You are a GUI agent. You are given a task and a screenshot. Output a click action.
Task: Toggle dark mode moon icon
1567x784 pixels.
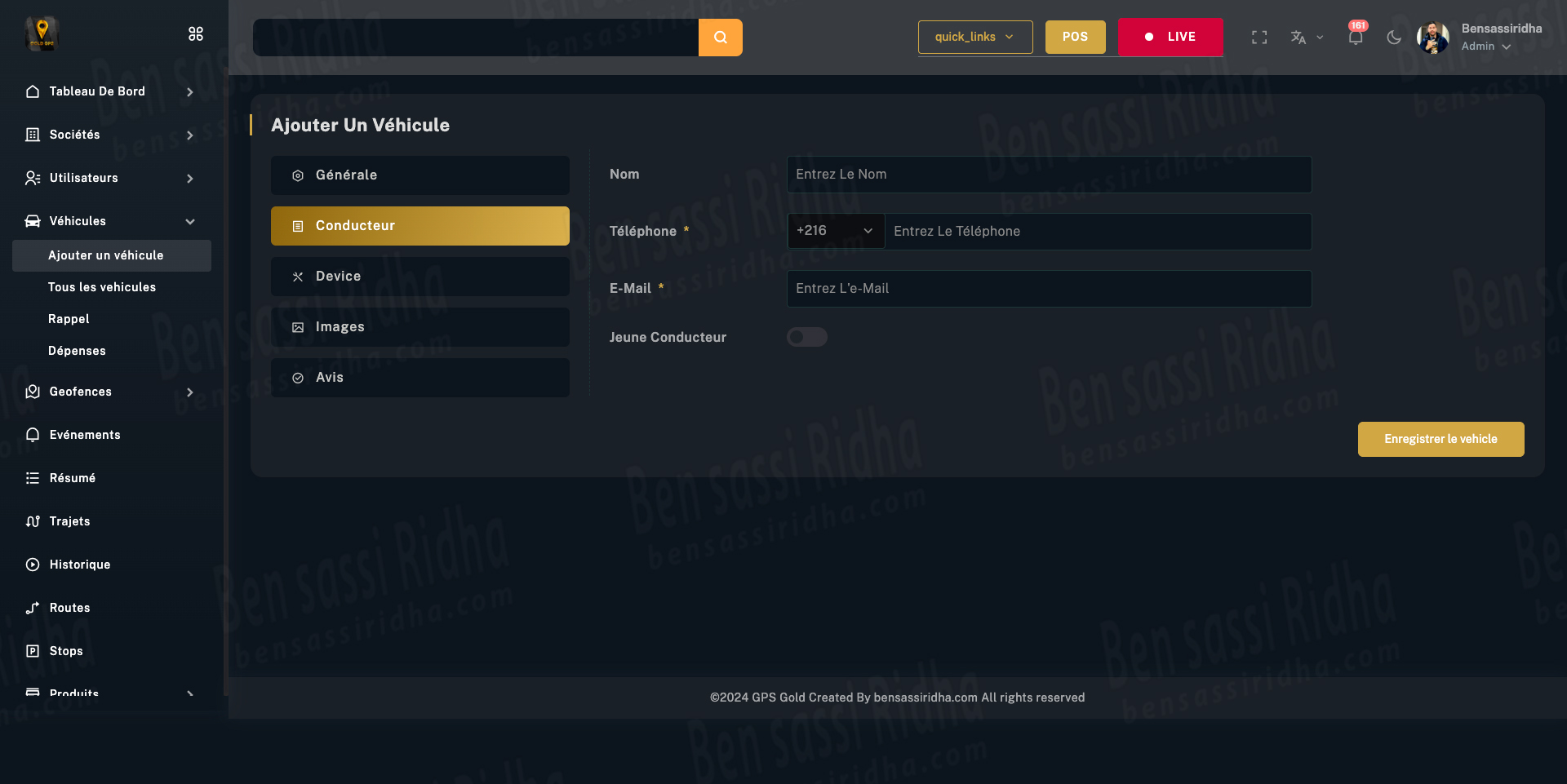tap(1394, 38)
